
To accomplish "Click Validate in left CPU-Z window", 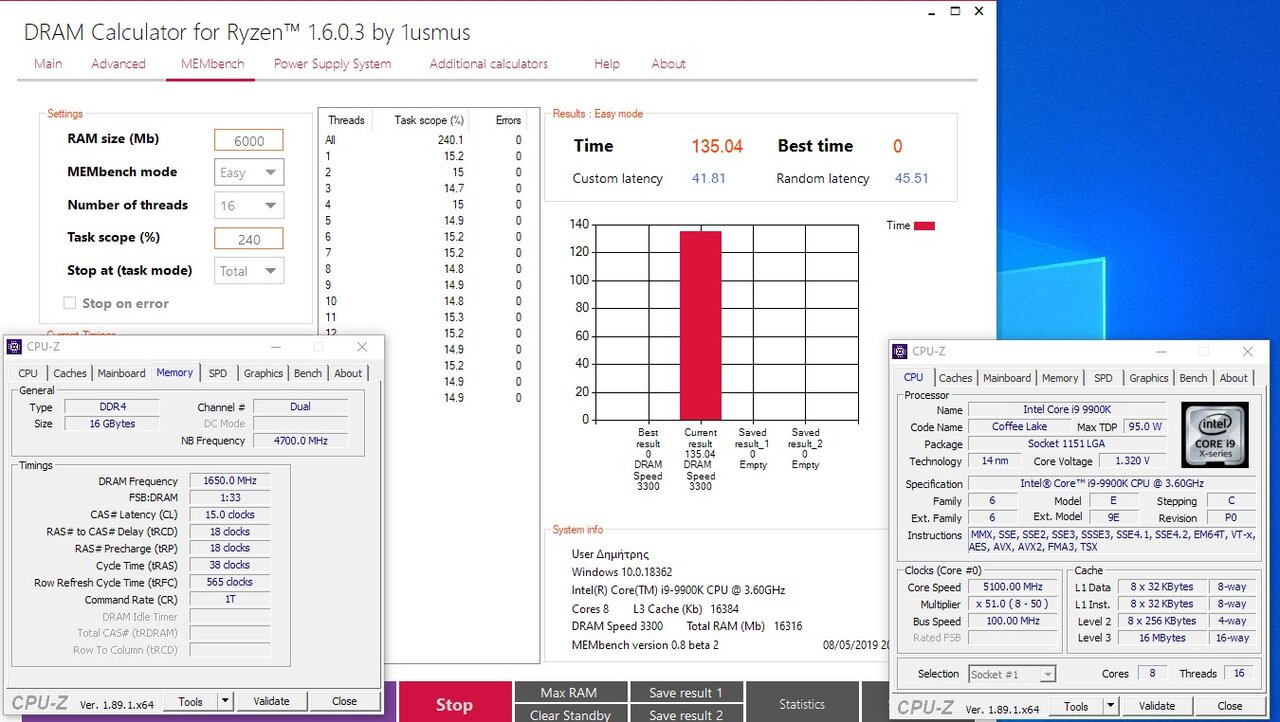I will [x=271, y=701].
